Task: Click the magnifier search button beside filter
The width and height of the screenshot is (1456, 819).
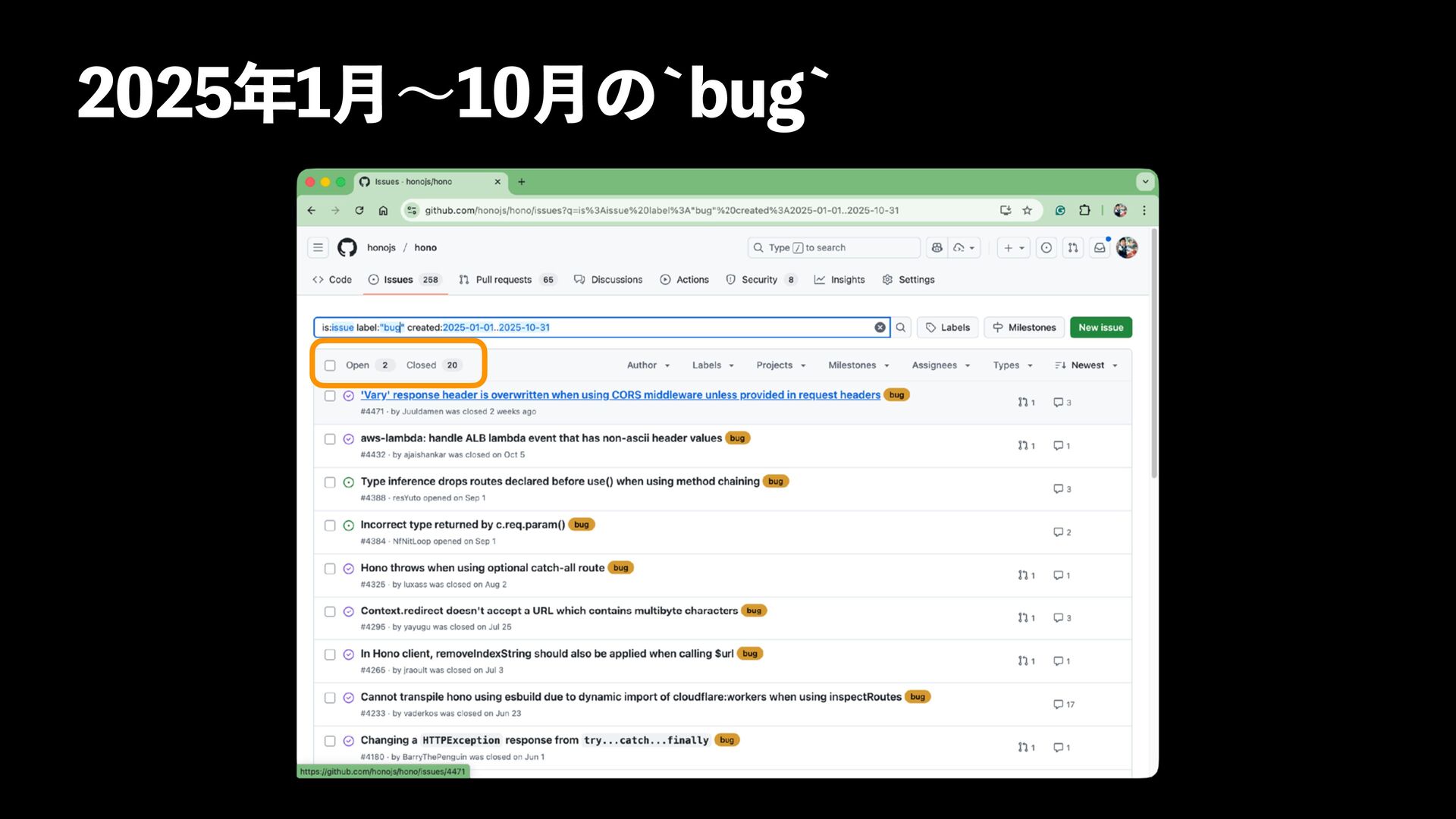Action: click(901, 328)
